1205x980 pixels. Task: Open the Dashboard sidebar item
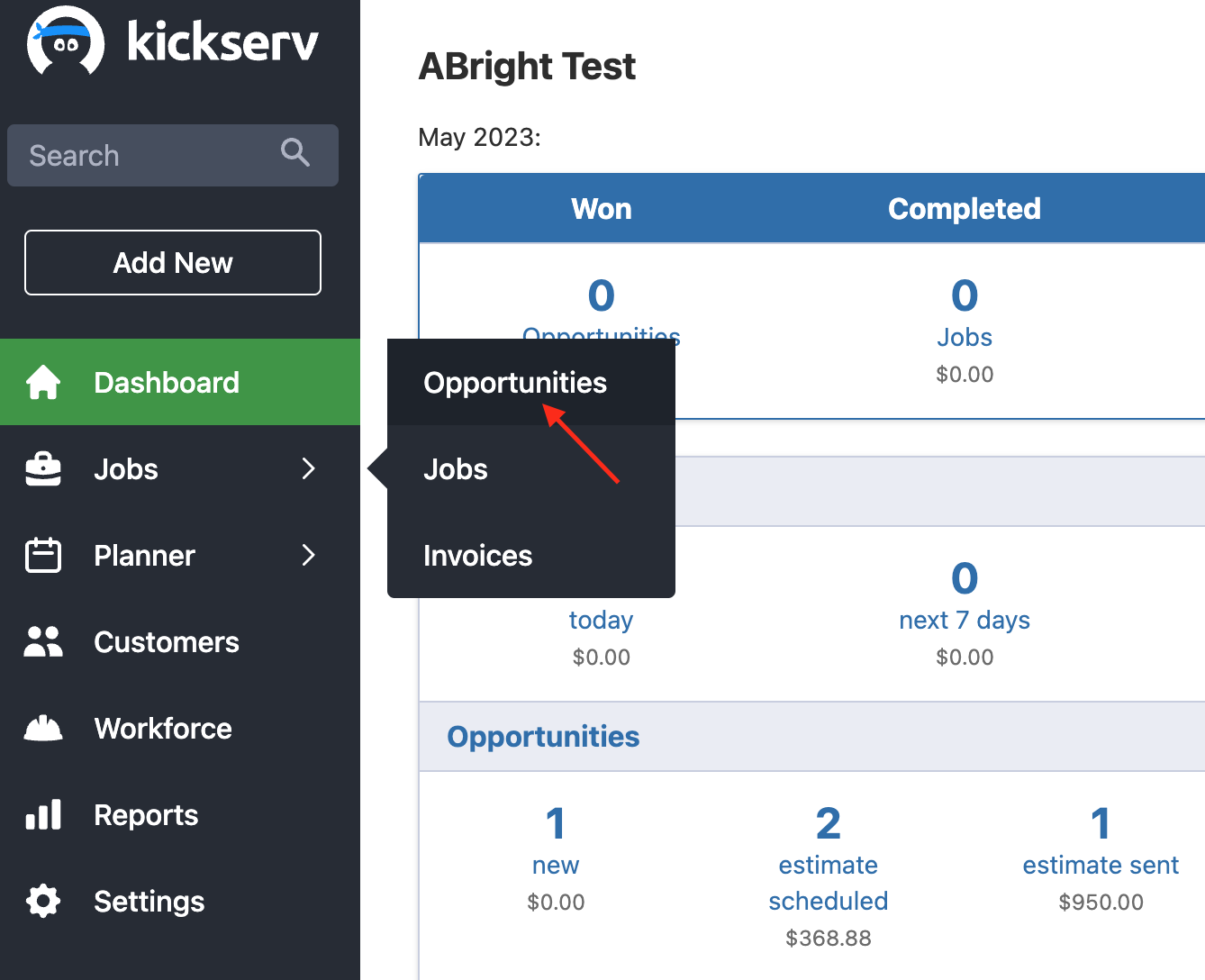coord(180,382)
